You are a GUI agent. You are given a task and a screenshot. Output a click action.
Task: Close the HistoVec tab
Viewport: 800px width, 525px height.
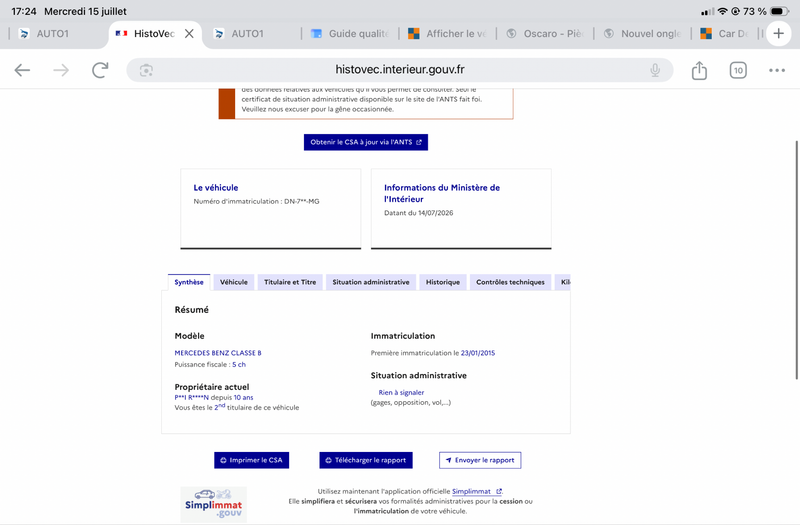pos(189,34)
